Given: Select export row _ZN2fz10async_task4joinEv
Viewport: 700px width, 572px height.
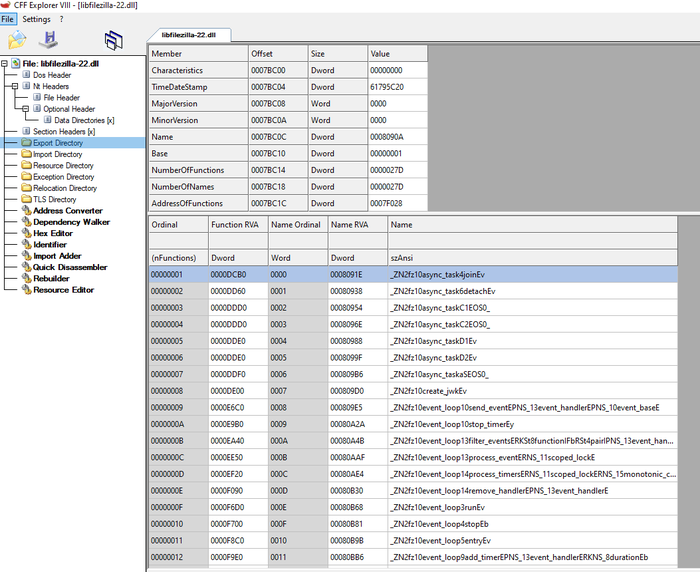Looking at the screenshot, I should (413, 275).
